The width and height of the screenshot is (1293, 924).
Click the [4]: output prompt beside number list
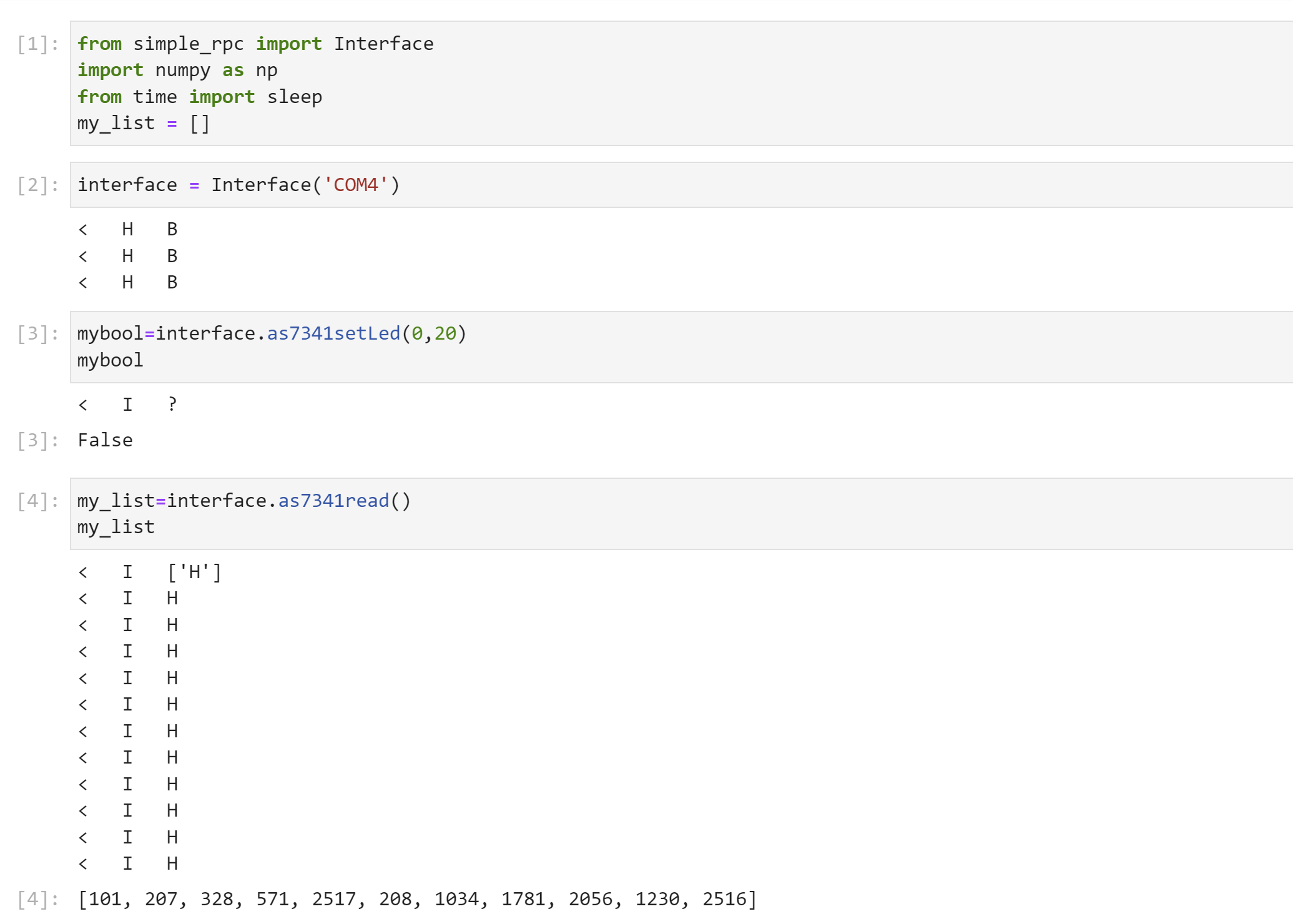pyautogui.click(x=37, y=900)
